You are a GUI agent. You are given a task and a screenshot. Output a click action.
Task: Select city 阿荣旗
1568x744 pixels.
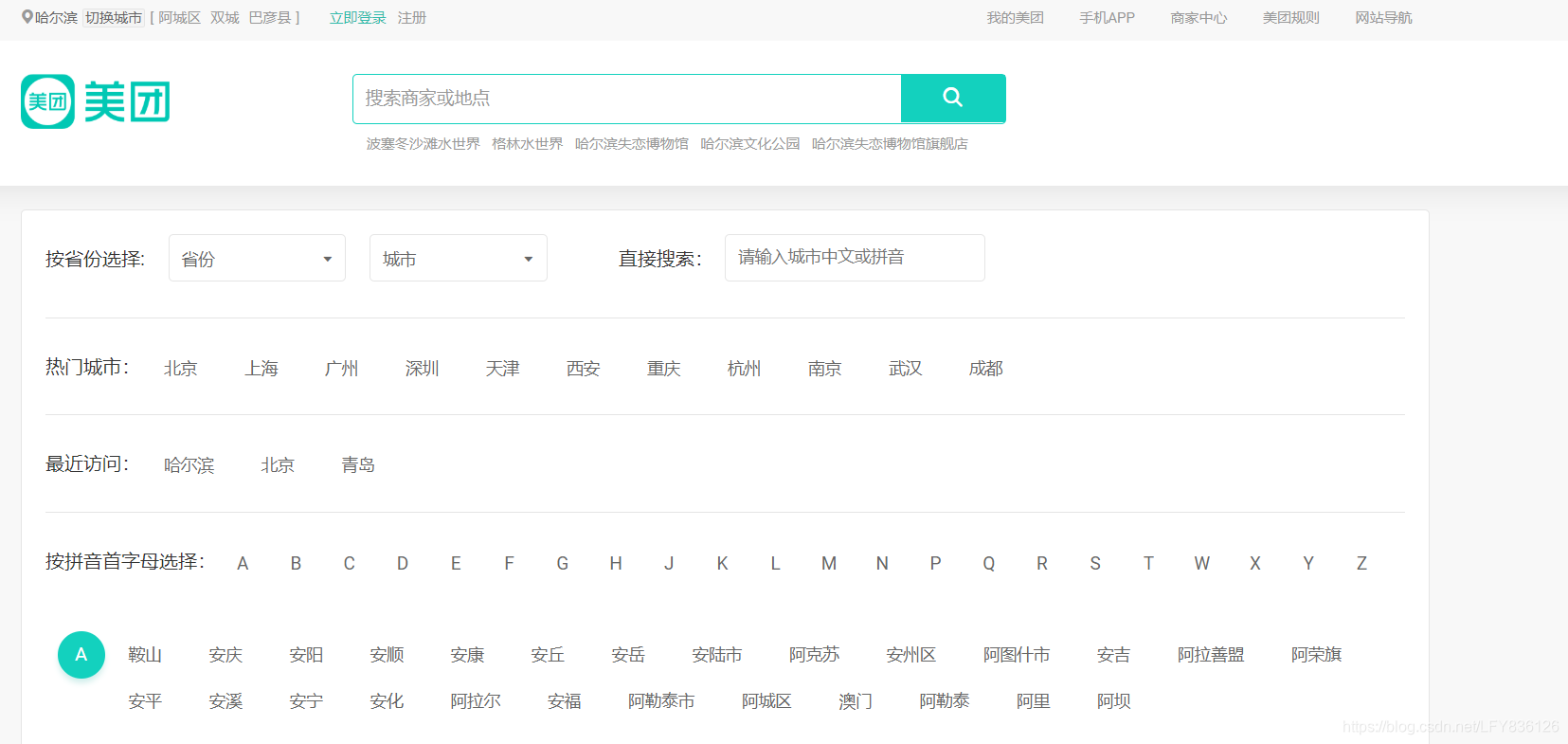tap(1317, 654)
